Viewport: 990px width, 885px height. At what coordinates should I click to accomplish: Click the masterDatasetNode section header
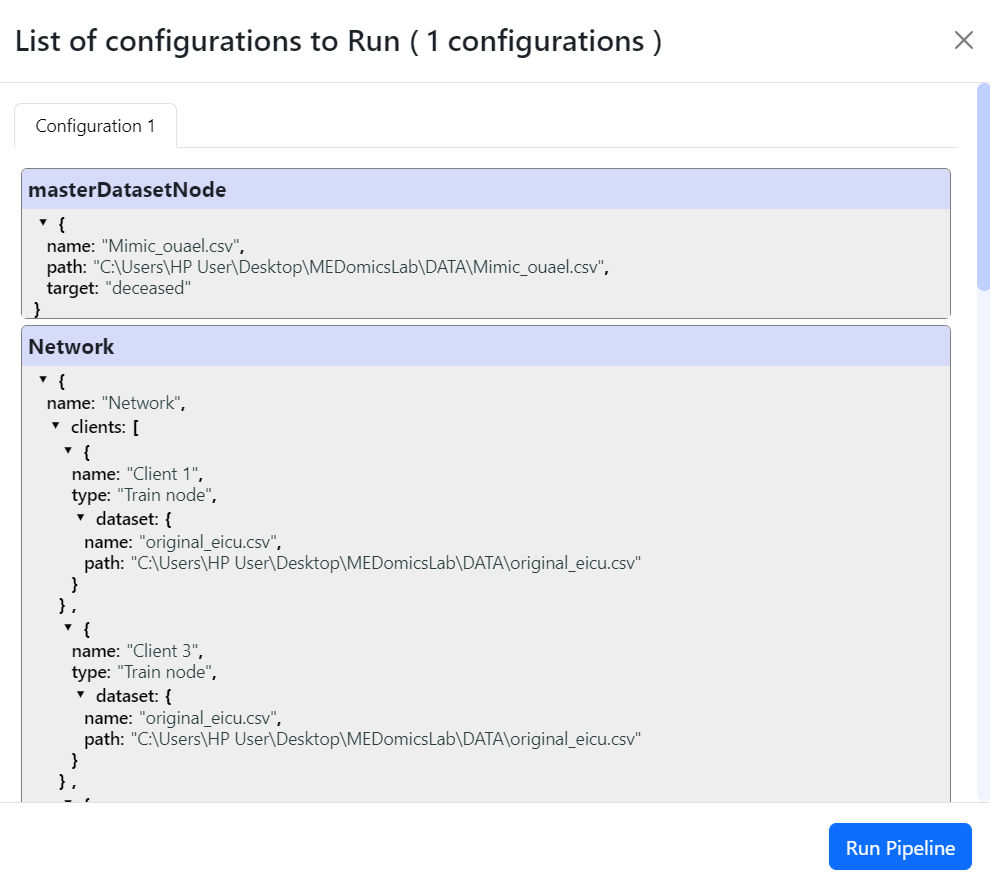[x=485, y=190]
